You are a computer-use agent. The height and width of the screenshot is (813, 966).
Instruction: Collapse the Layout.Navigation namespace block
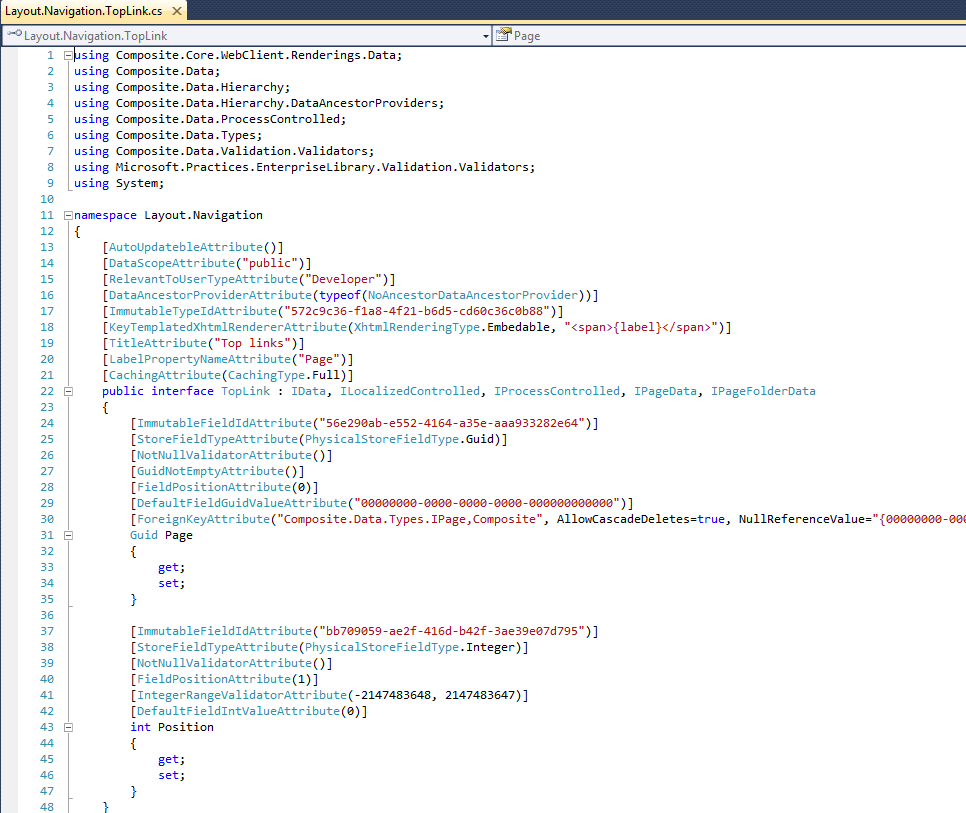(67, 215)
